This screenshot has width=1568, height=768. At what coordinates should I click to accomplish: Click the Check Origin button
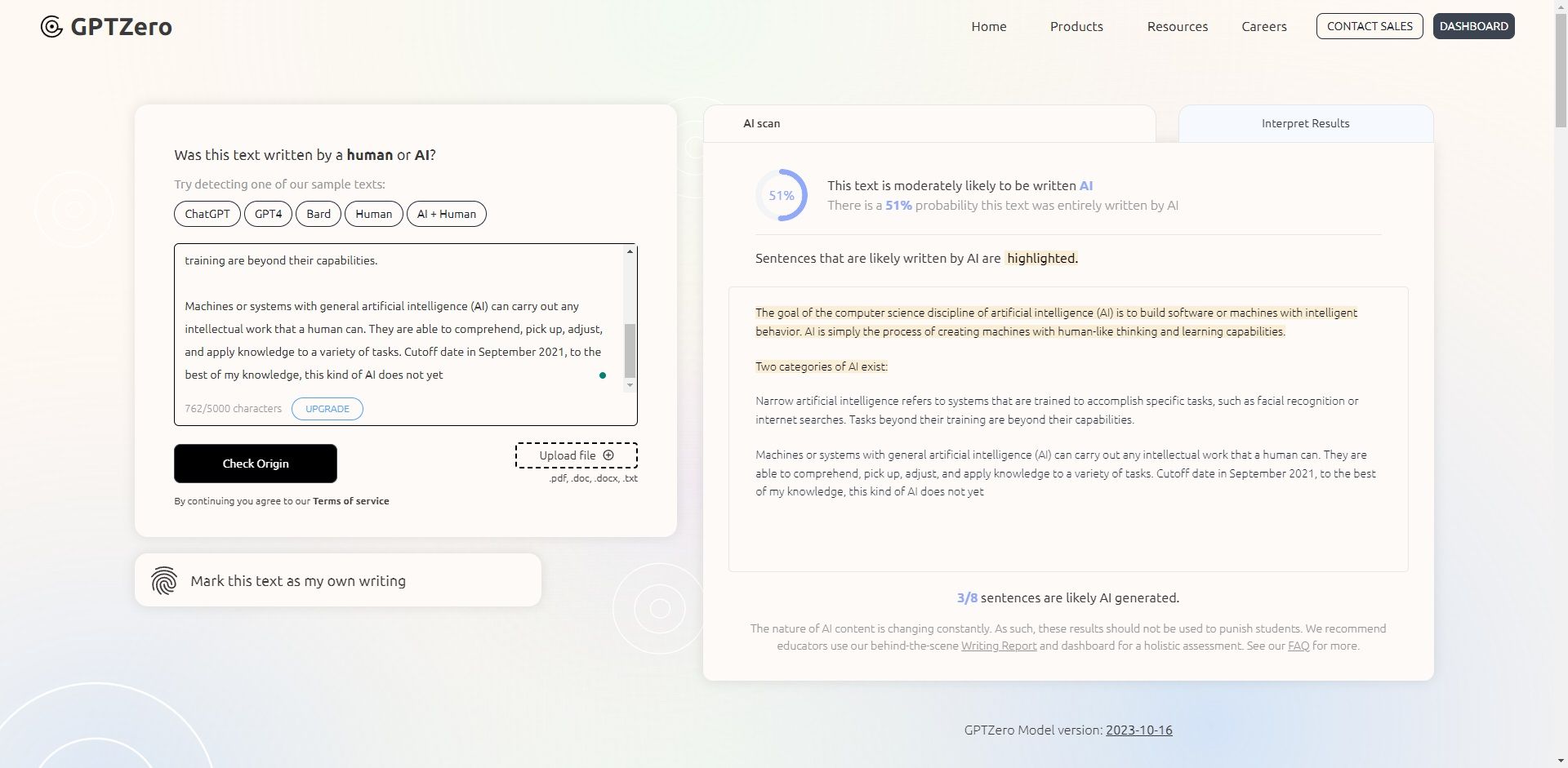click(255, 463)
